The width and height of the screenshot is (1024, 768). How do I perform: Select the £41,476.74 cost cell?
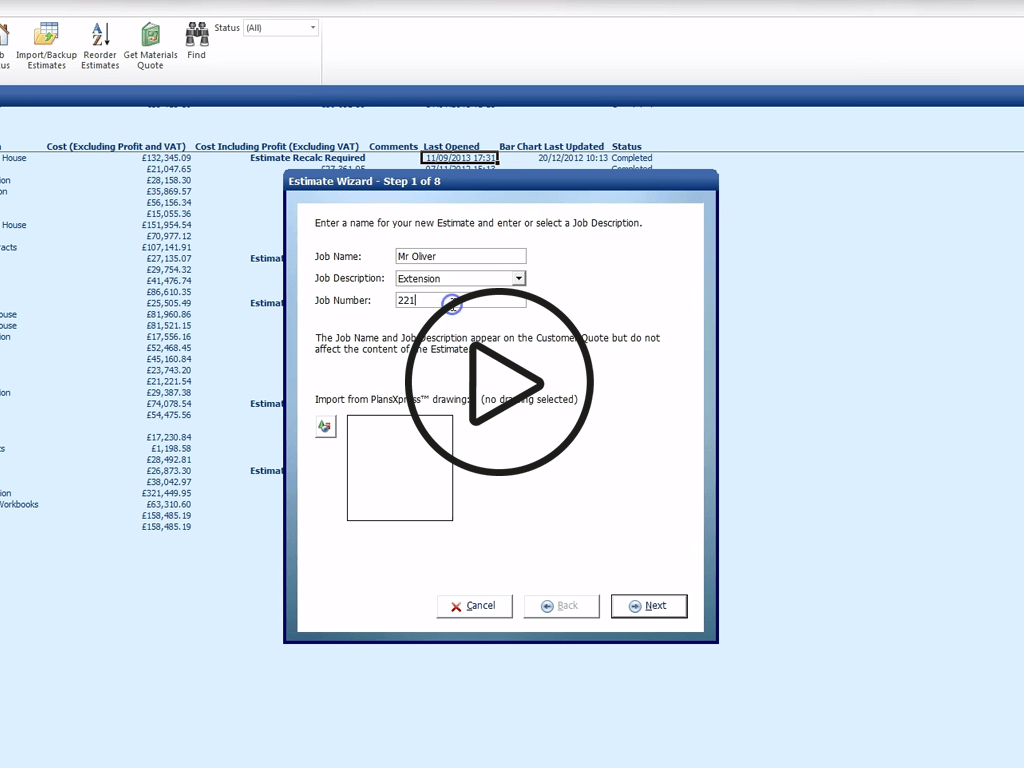pos(168,281)
